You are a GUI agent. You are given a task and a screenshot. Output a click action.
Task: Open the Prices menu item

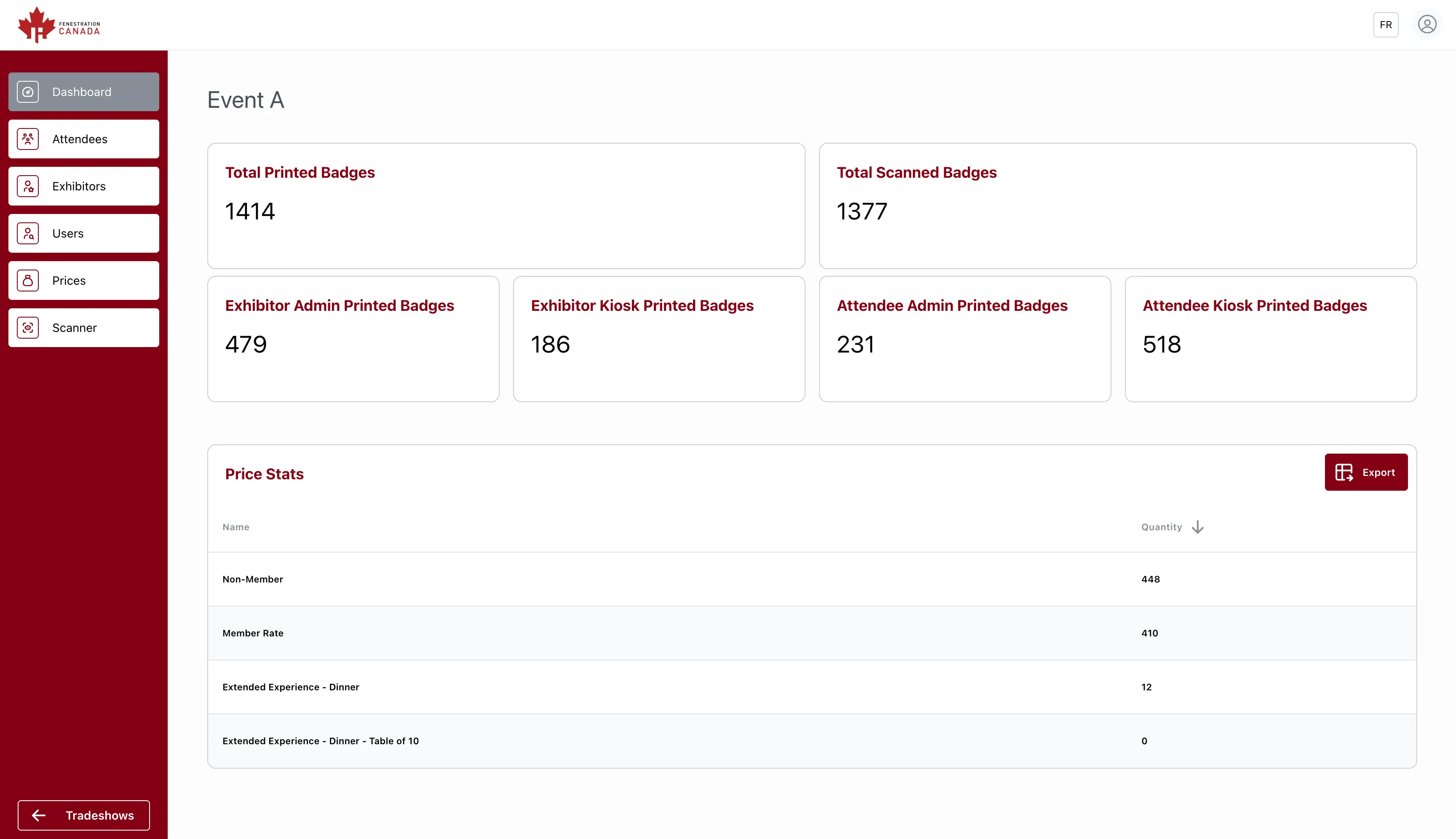[x=83, y=281]
